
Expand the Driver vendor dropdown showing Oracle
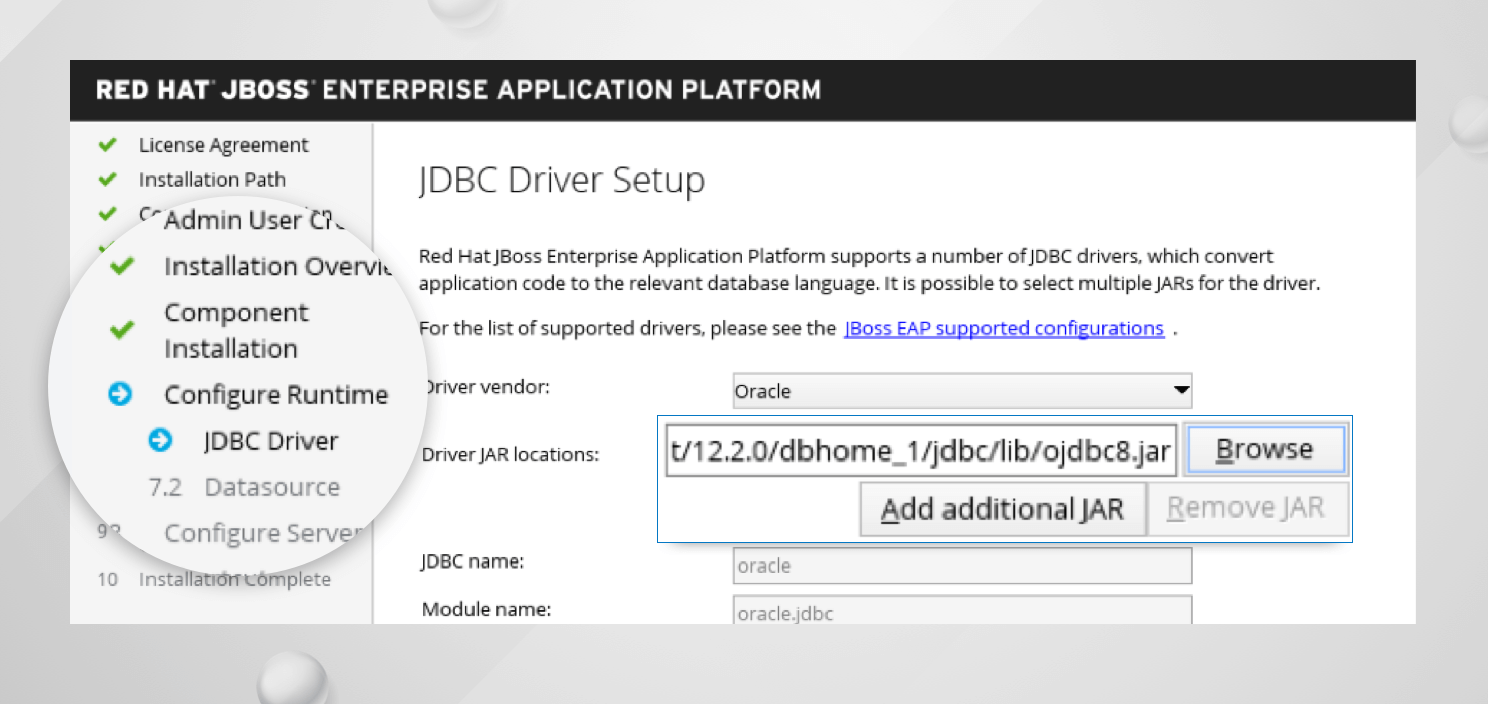pos(961,391)
